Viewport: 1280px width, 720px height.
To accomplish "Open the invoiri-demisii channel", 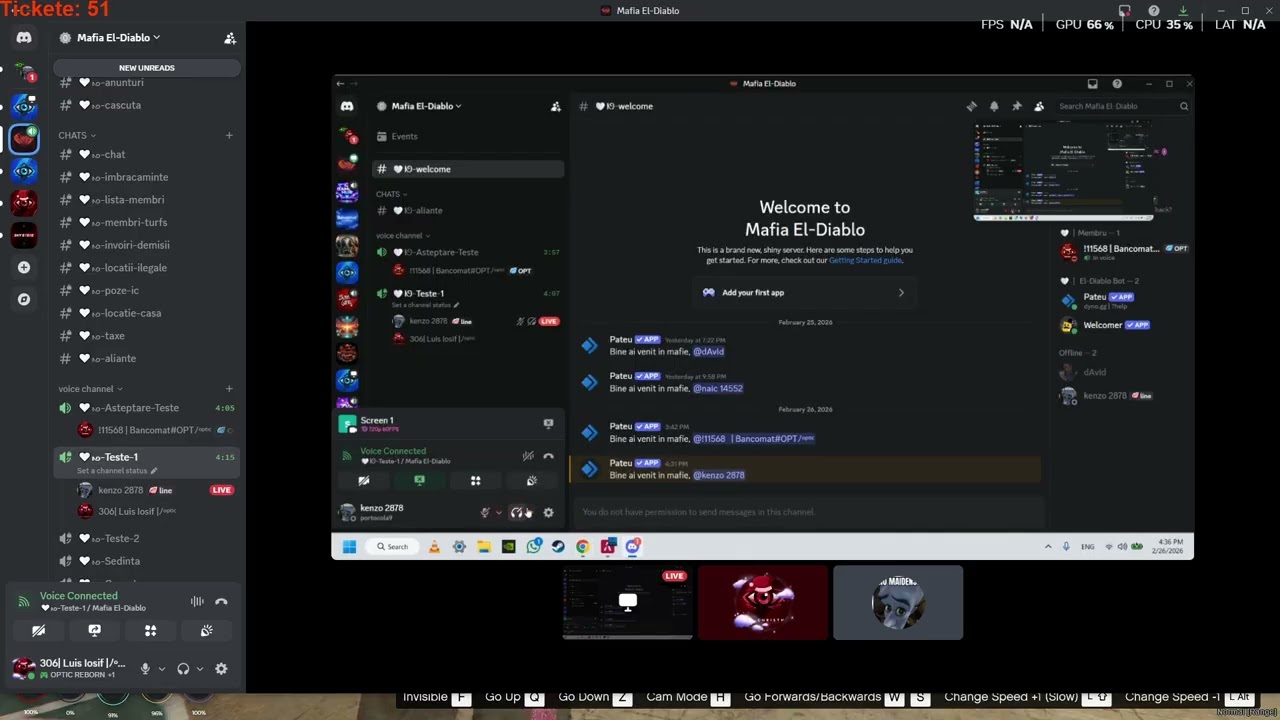I will point(146,245).
